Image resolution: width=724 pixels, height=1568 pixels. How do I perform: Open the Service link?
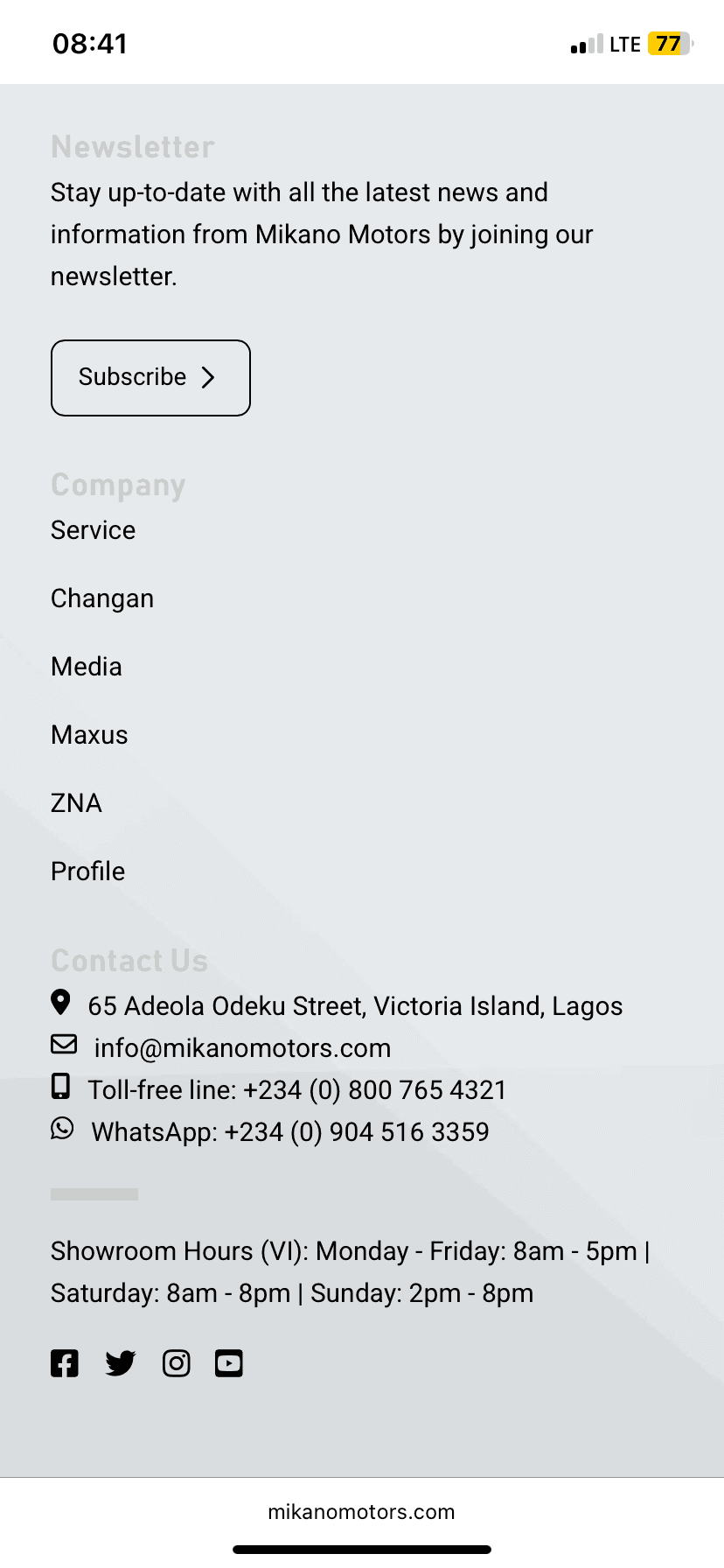click(94, 530)
